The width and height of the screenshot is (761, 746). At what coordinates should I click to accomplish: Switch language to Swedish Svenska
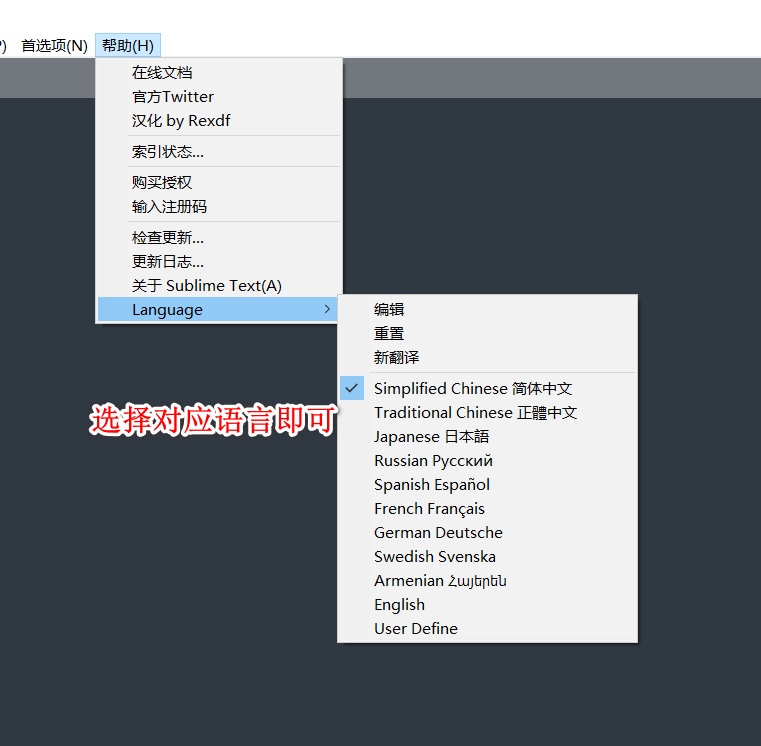(487, 557)
